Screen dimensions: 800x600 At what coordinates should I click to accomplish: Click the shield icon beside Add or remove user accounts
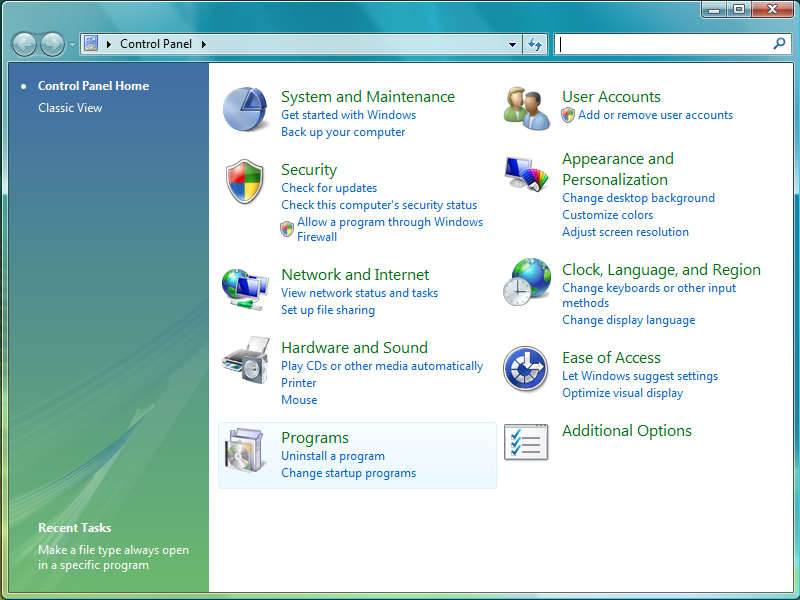568,115
